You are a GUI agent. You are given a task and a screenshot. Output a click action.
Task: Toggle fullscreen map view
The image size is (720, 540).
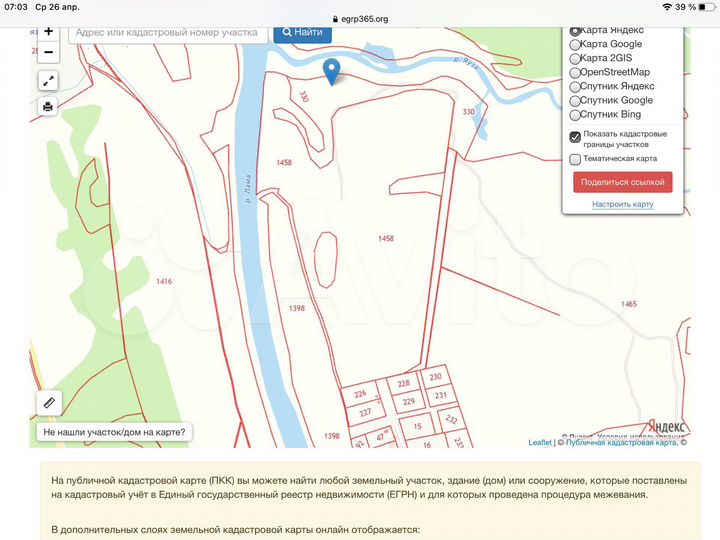(48, 81)
